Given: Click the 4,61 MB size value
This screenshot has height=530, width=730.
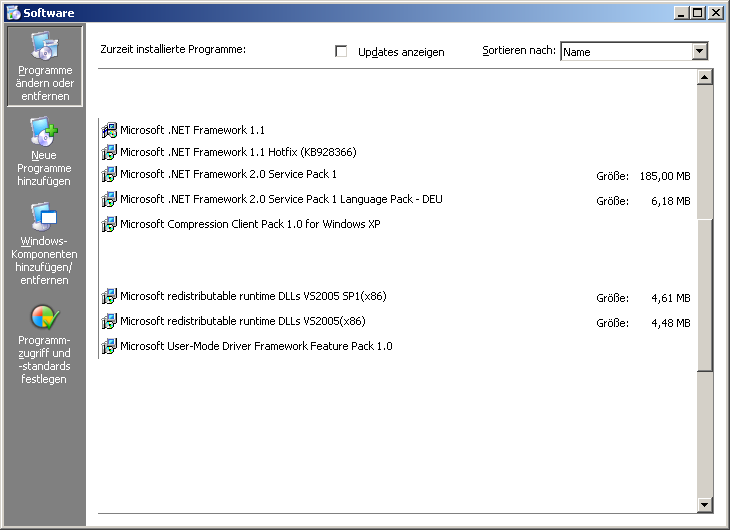Looking at the screenshot, I should (670, 299).
